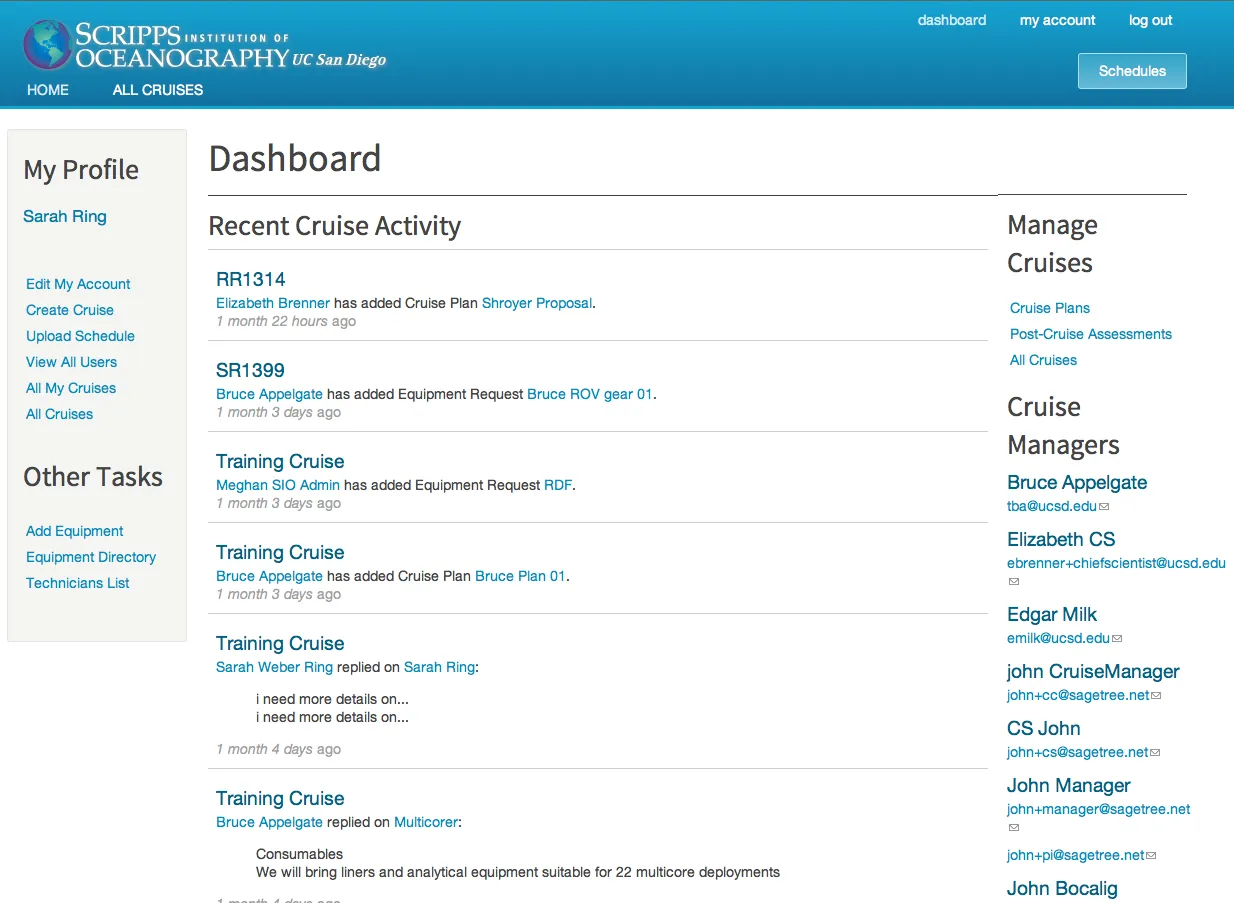Open Bruce Appelgate cruise manager name
This screenshot has width=1234, height=903.
1077,483
